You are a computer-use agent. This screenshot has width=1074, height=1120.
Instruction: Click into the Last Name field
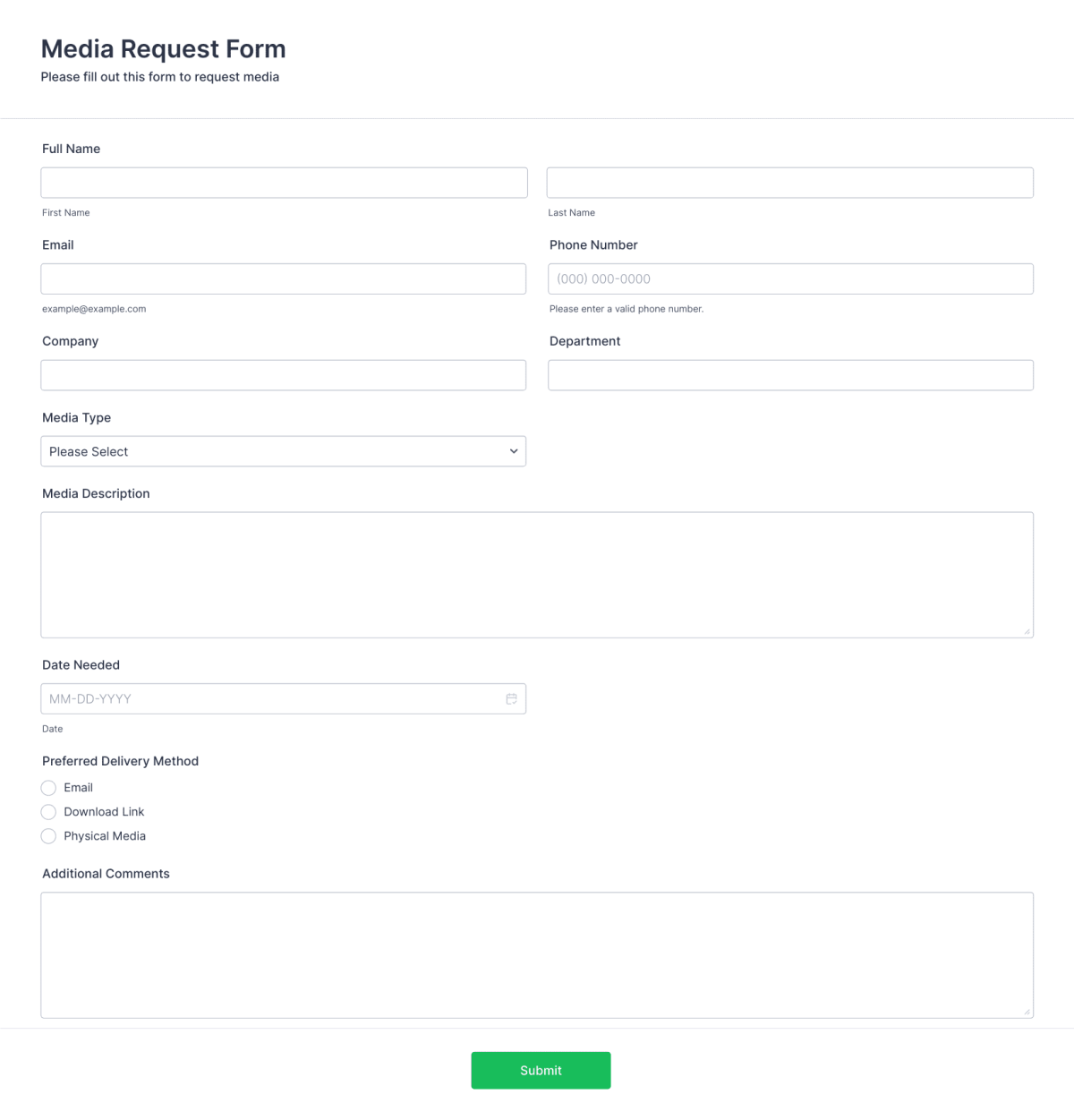tap(789, 183)
